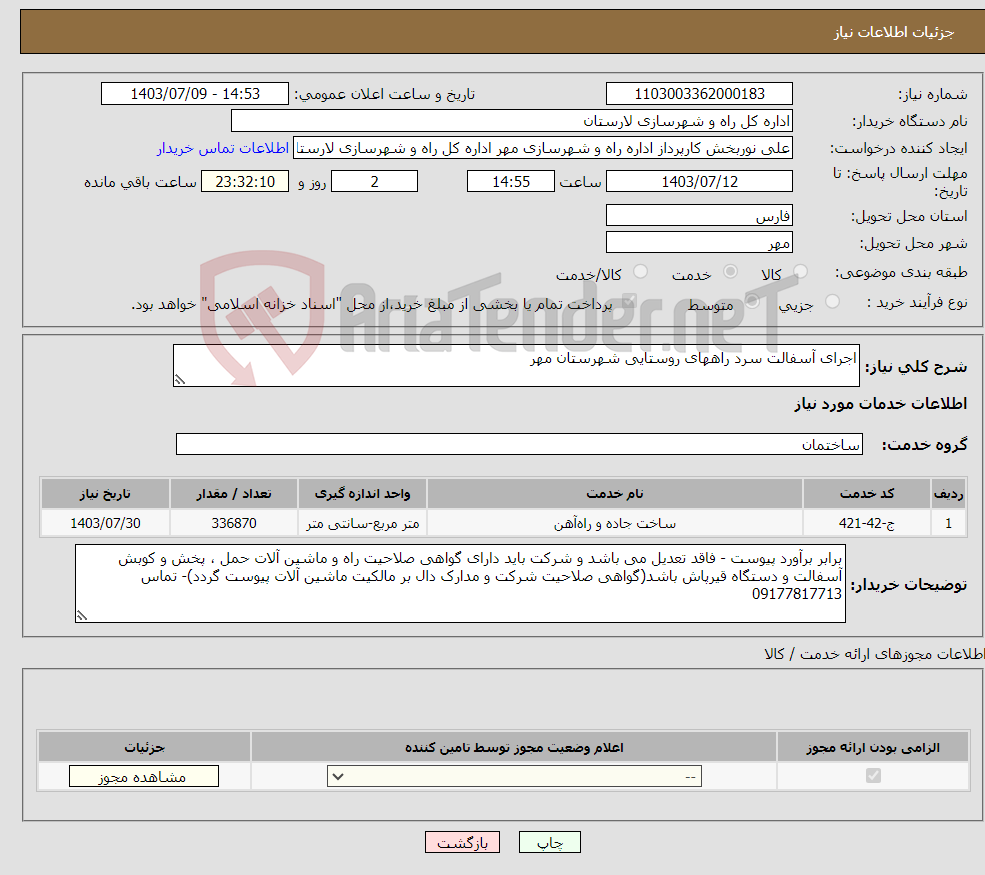Image resolution: width=985 pixels, height=875 pixels.
Task: Click اعلام وضعیت مجوز توسط تامین کننده header
Action: coord(514,747)
